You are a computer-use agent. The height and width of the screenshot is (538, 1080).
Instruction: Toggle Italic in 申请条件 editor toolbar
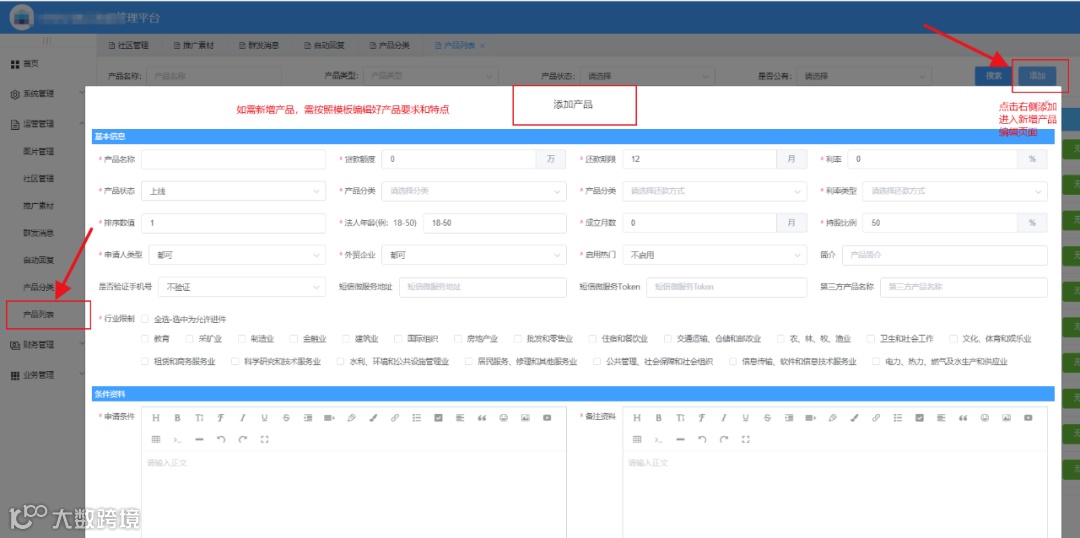point(242,417)
